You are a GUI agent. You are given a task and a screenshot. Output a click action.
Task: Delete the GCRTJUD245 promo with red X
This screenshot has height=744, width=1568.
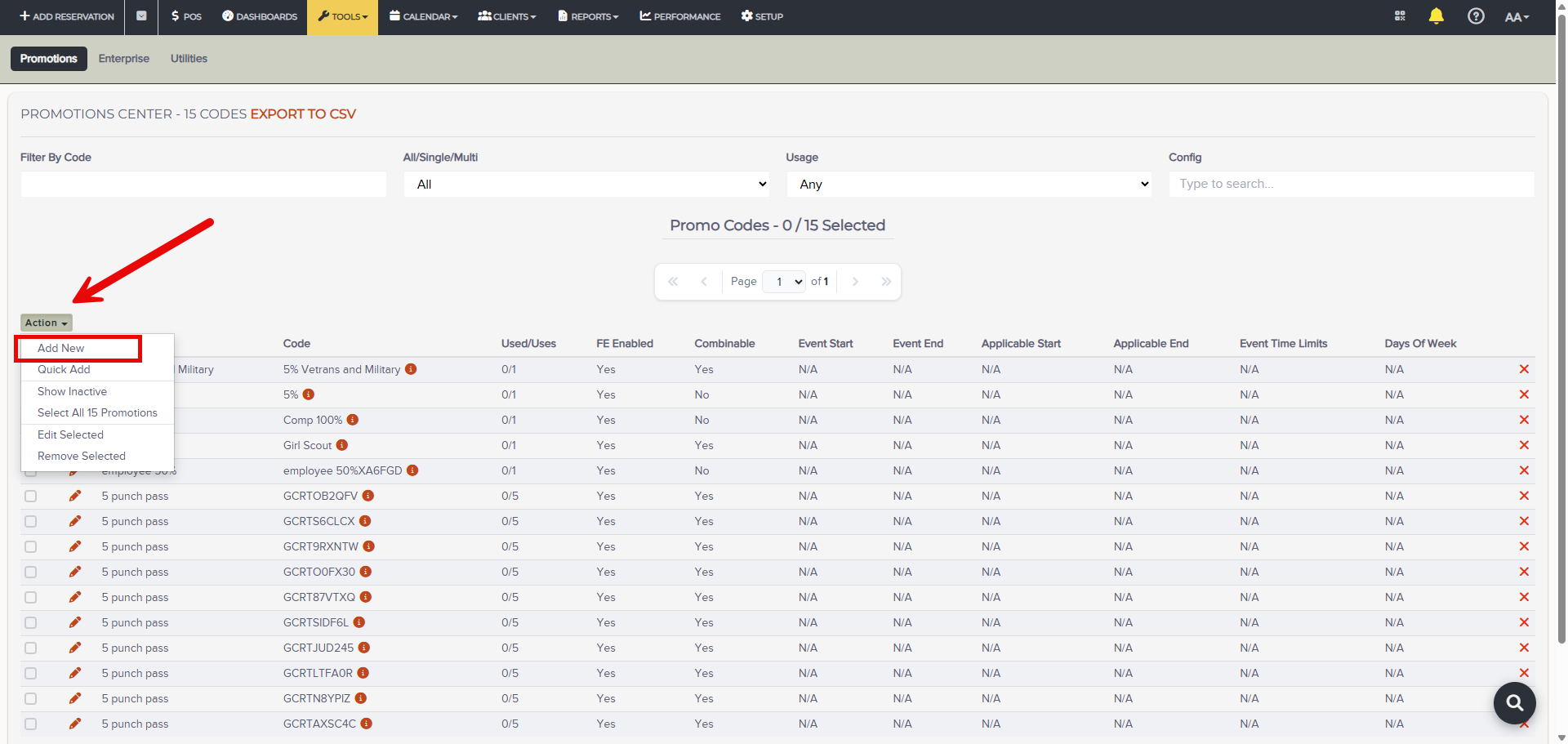point(1524,648)
